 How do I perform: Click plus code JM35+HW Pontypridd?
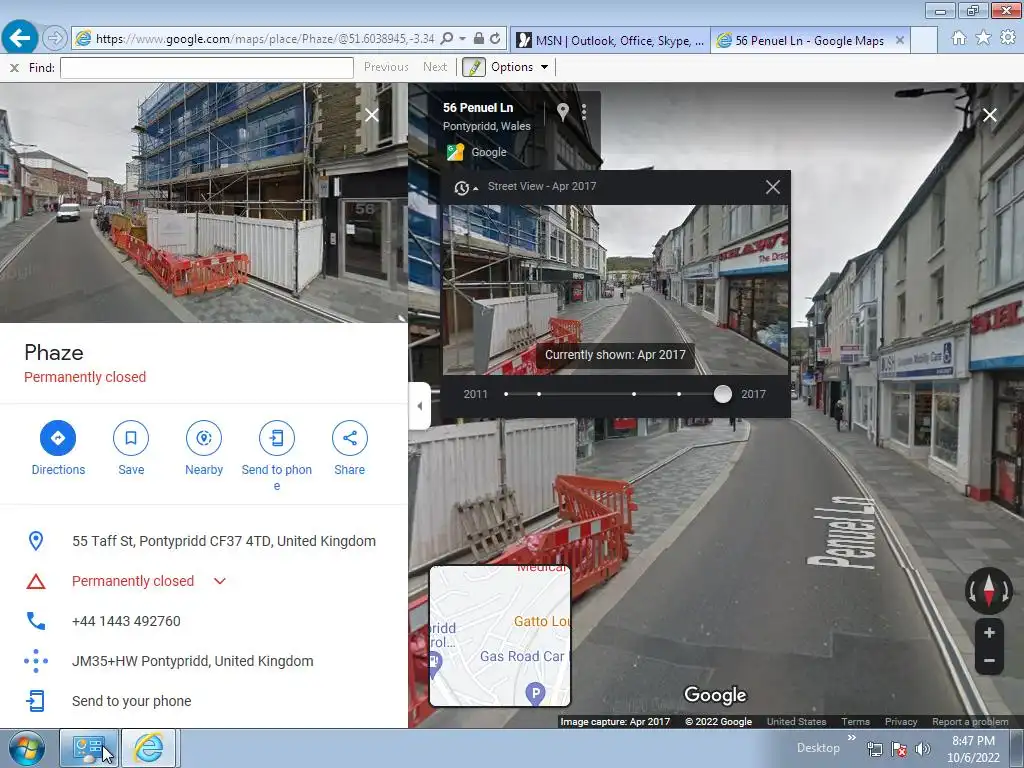click(x=193, y=661)
